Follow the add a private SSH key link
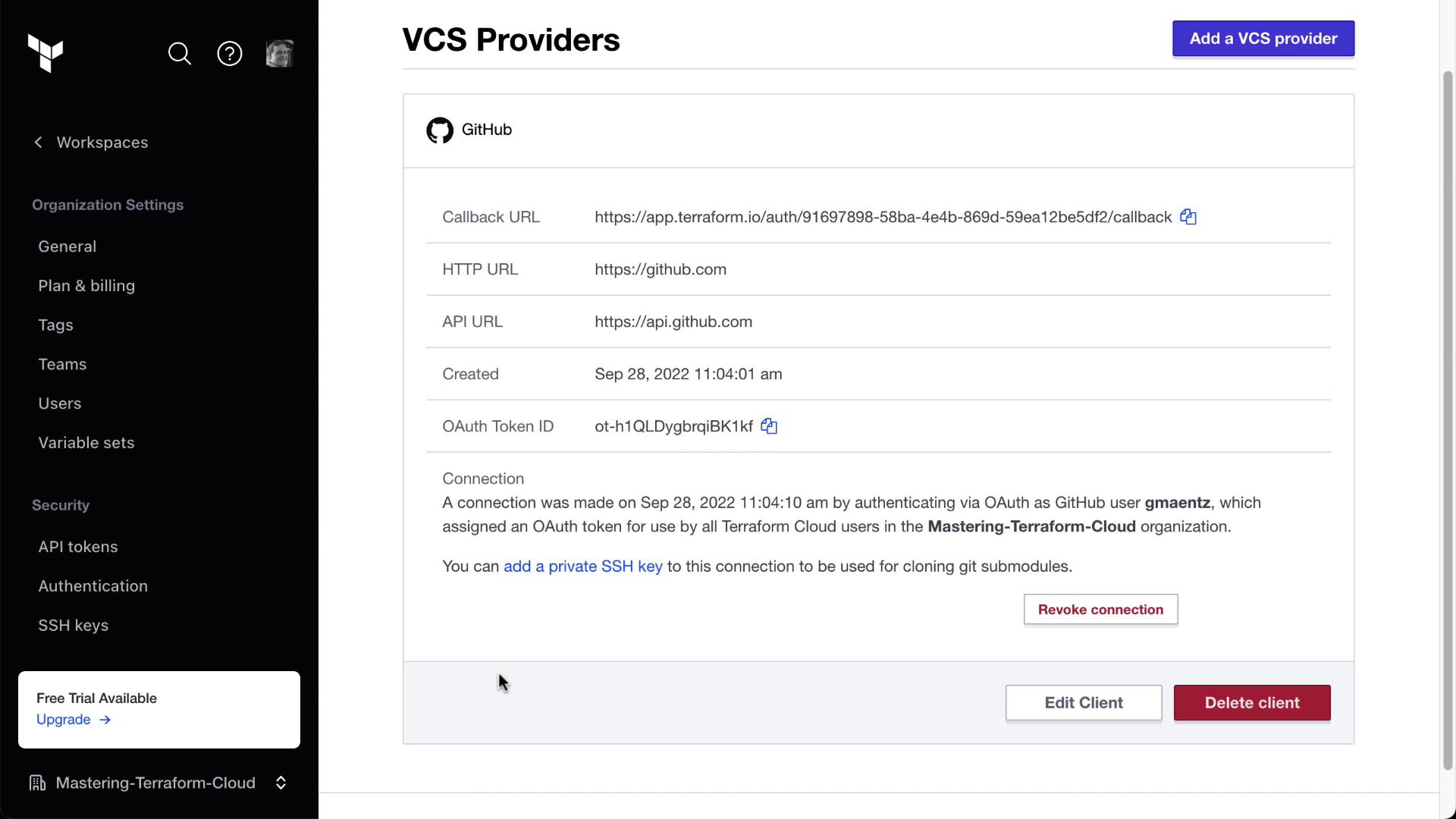1456x819 pixels. click(x=582, y=566)
